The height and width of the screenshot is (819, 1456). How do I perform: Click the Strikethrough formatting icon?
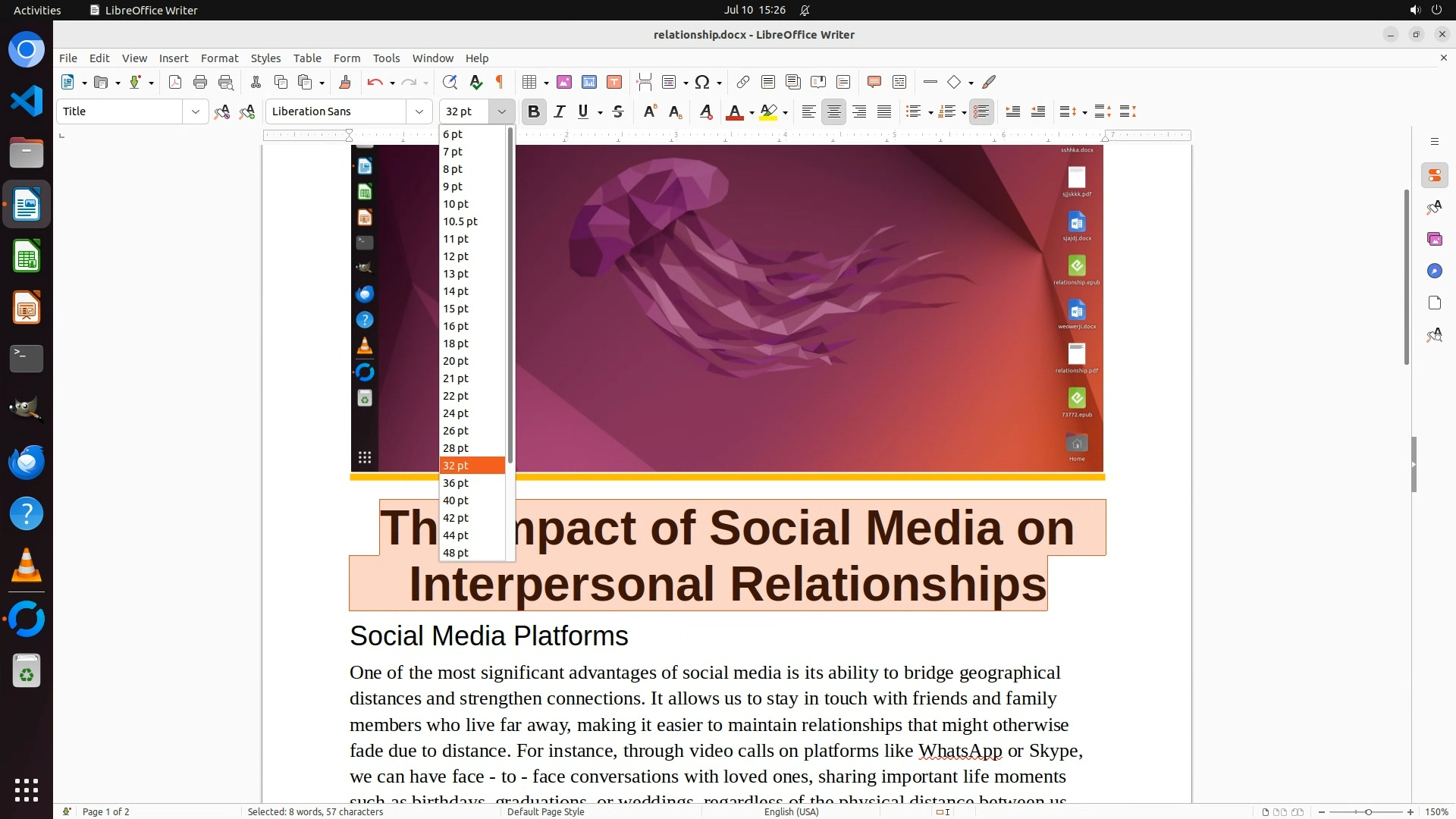(618, 112)
